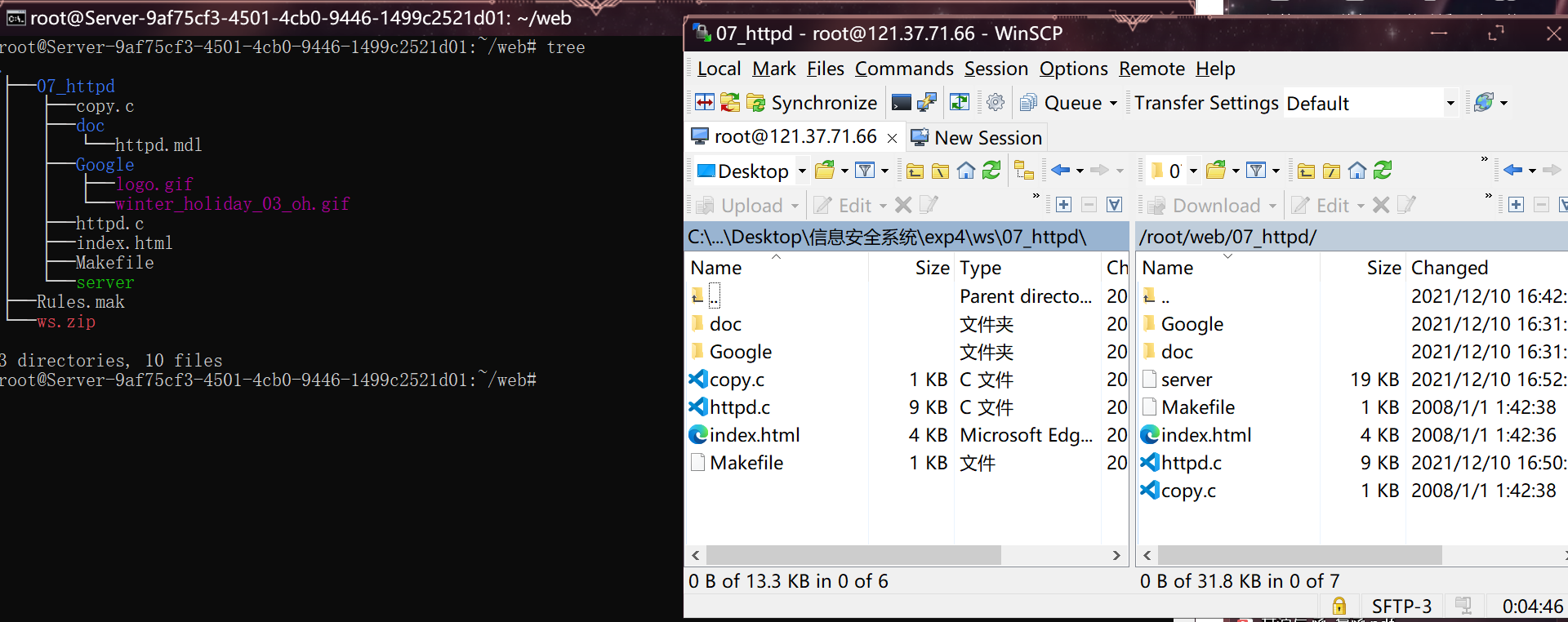Image resolution: width=1568 pixels, height=622 pixels.
Task: Click the globe refresh icon
Action: [x=1484, y=102]
